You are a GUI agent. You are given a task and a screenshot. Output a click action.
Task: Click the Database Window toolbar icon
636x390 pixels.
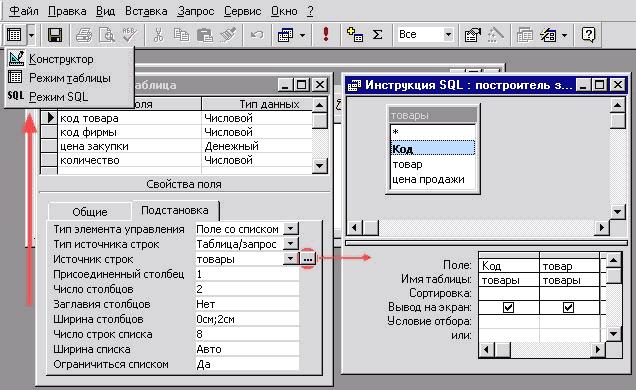tap(524, 35)
